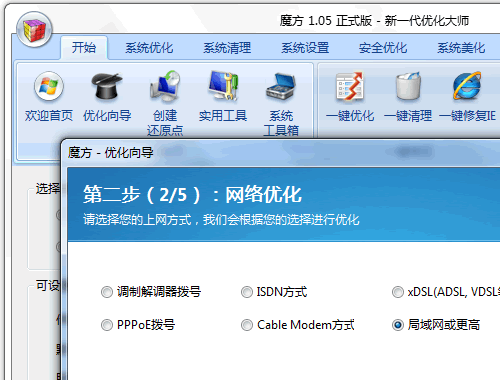Click the Rubik's cube application logo
The height and width of the screenshot is (380, 500).
(x=34, y=29)
